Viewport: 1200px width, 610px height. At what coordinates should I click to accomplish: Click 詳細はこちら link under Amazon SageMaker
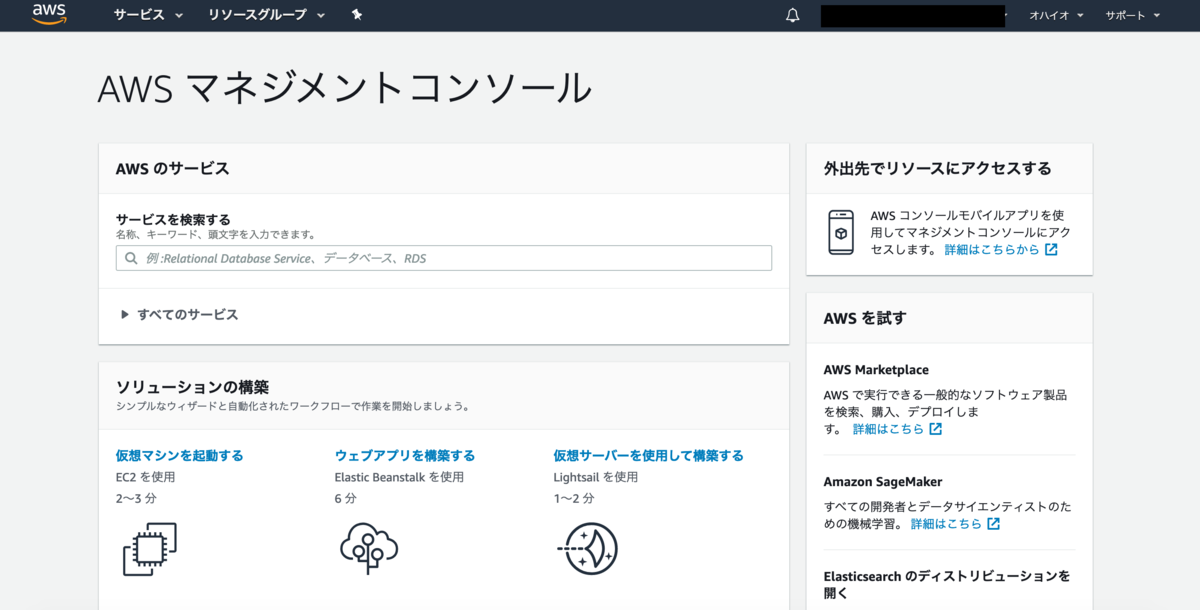click(x=946, y=524)
